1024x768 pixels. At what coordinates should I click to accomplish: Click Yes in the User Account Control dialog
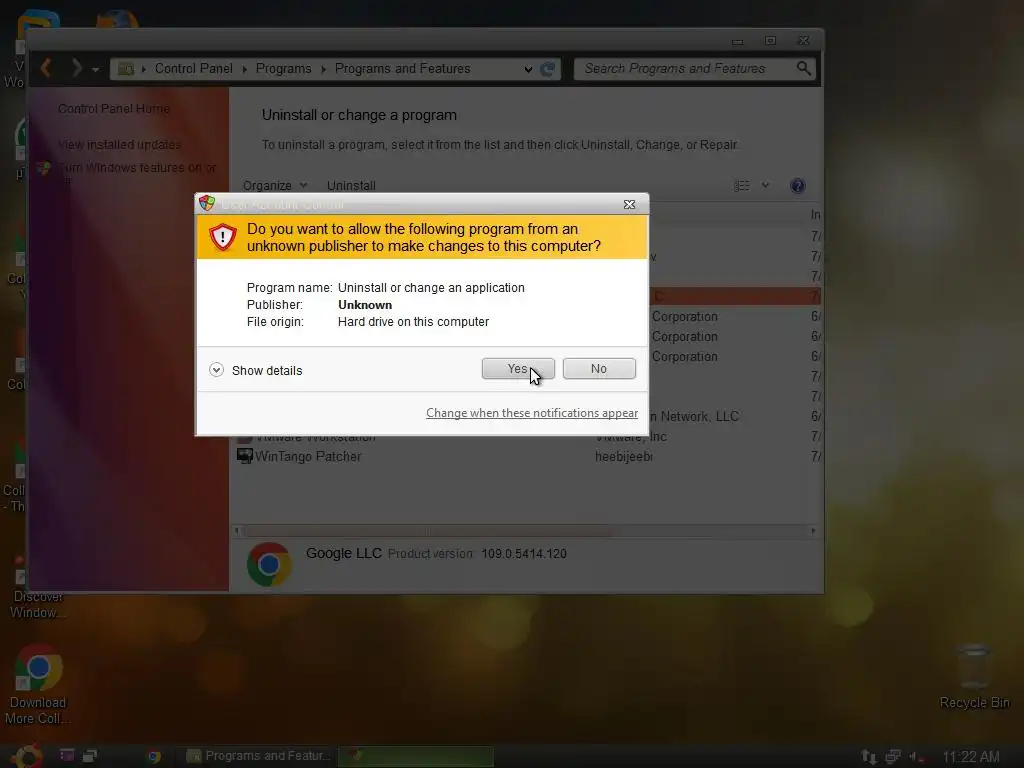point(518,369)
